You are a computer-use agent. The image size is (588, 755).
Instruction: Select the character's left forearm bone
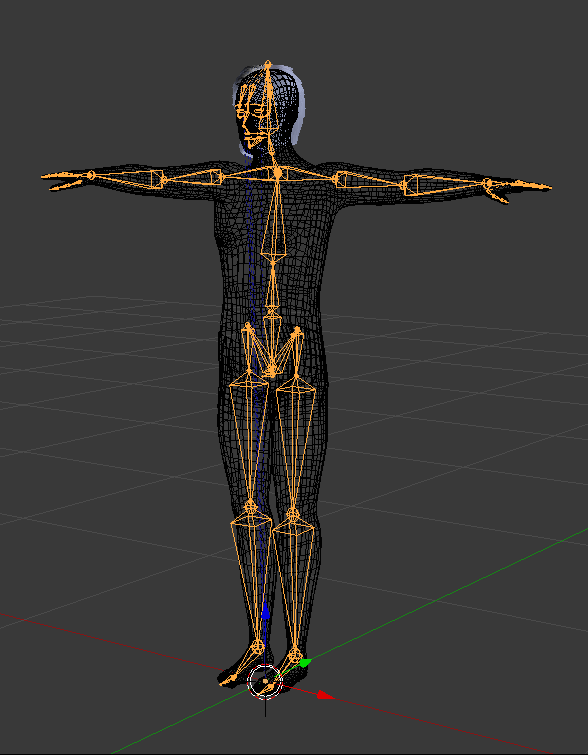pos(445,185)
